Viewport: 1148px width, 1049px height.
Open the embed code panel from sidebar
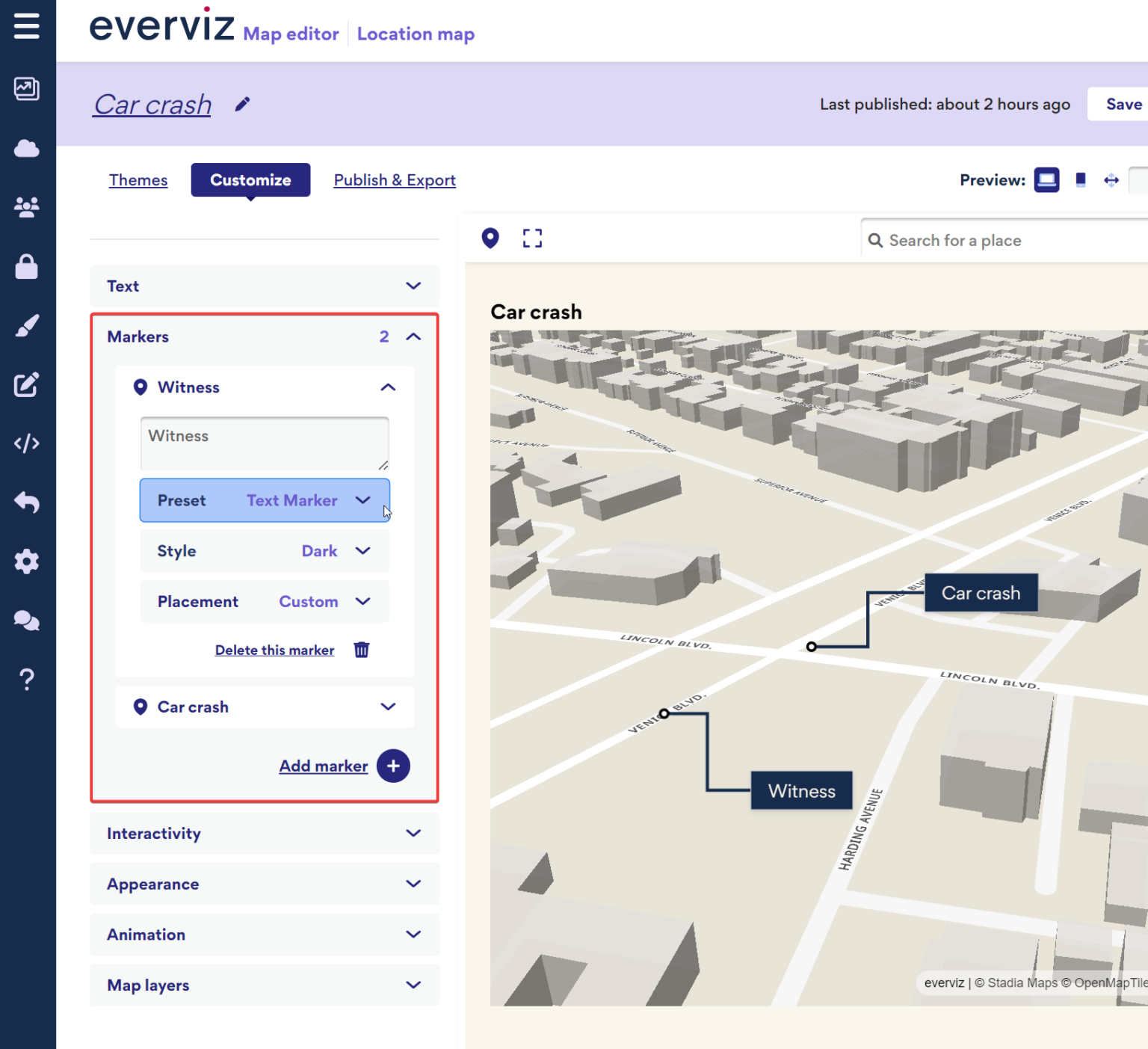[28, 443]
